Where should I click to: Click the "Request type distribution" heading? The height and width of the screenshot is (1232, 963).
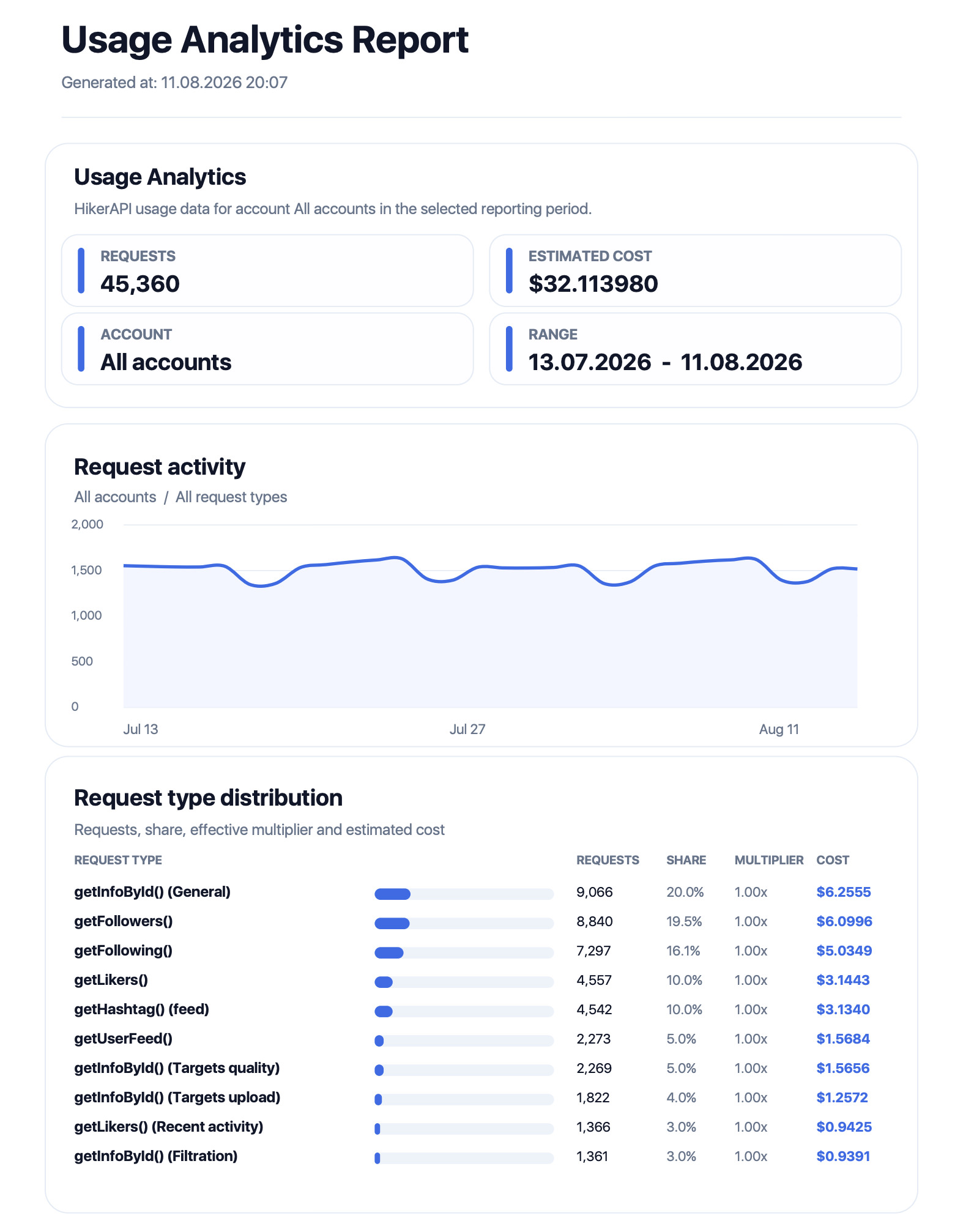(x=208, y=798)
